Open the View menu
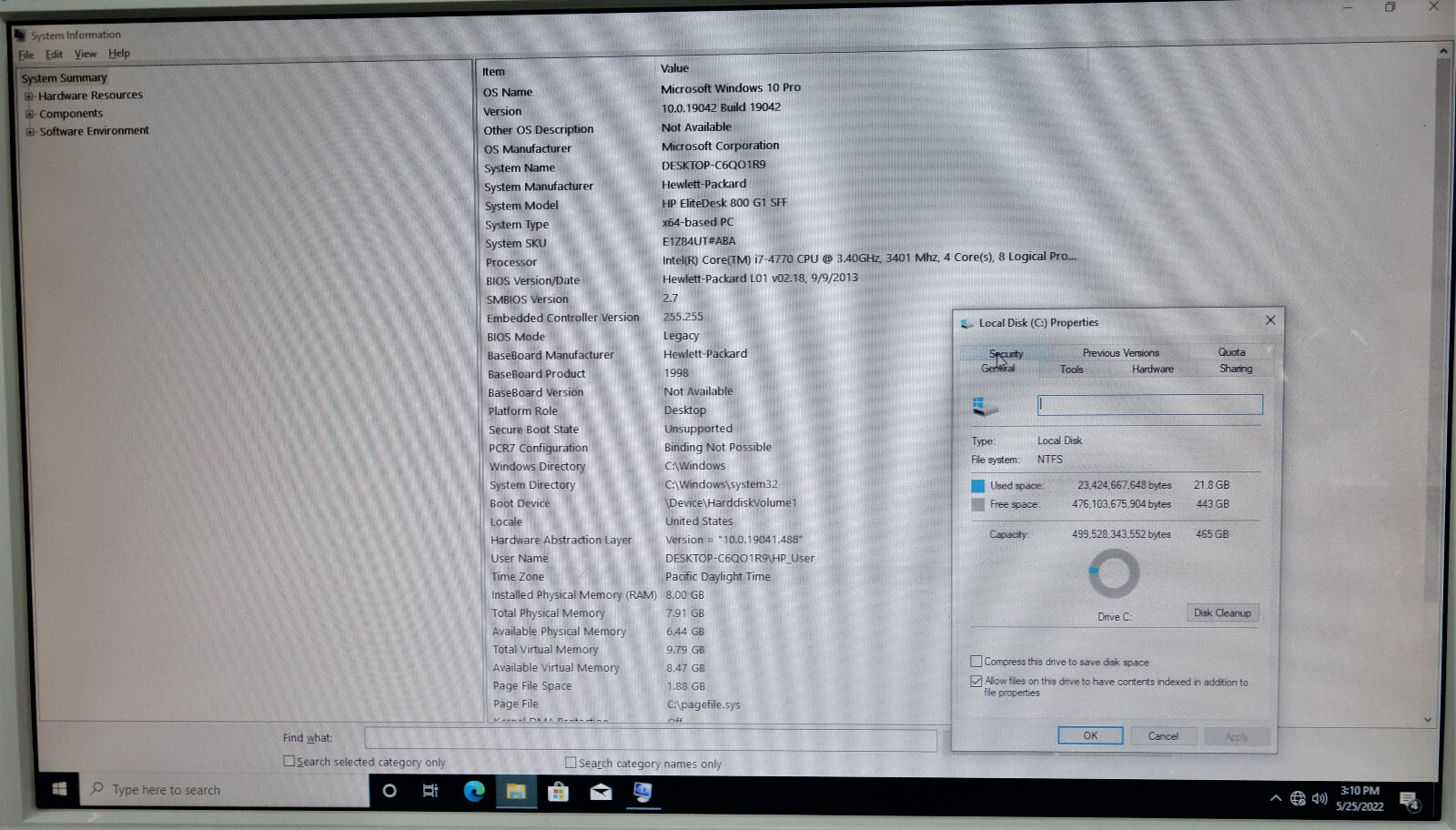 86,54
